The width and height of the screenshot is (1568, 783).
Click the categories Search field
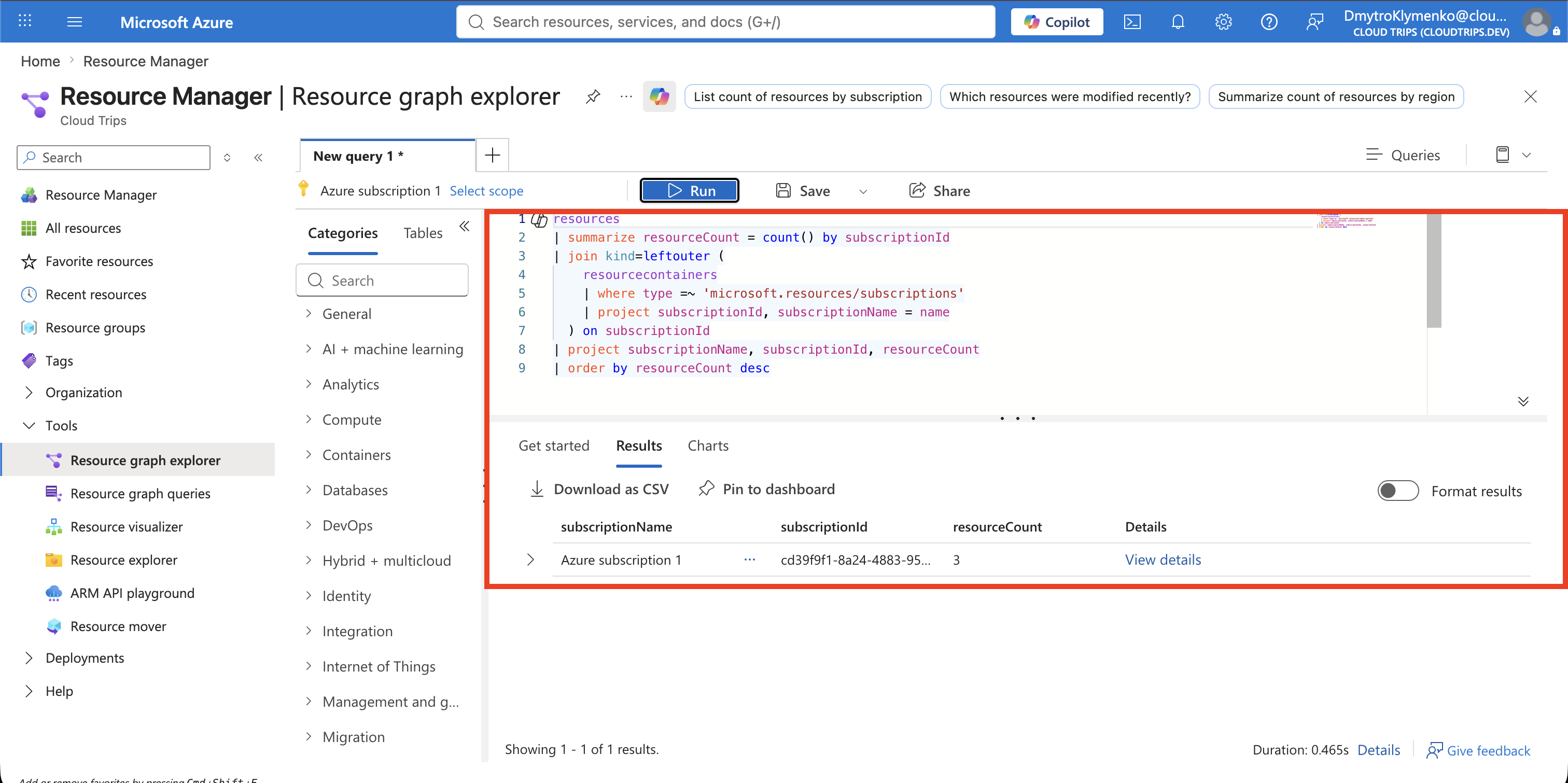[382, 280]
